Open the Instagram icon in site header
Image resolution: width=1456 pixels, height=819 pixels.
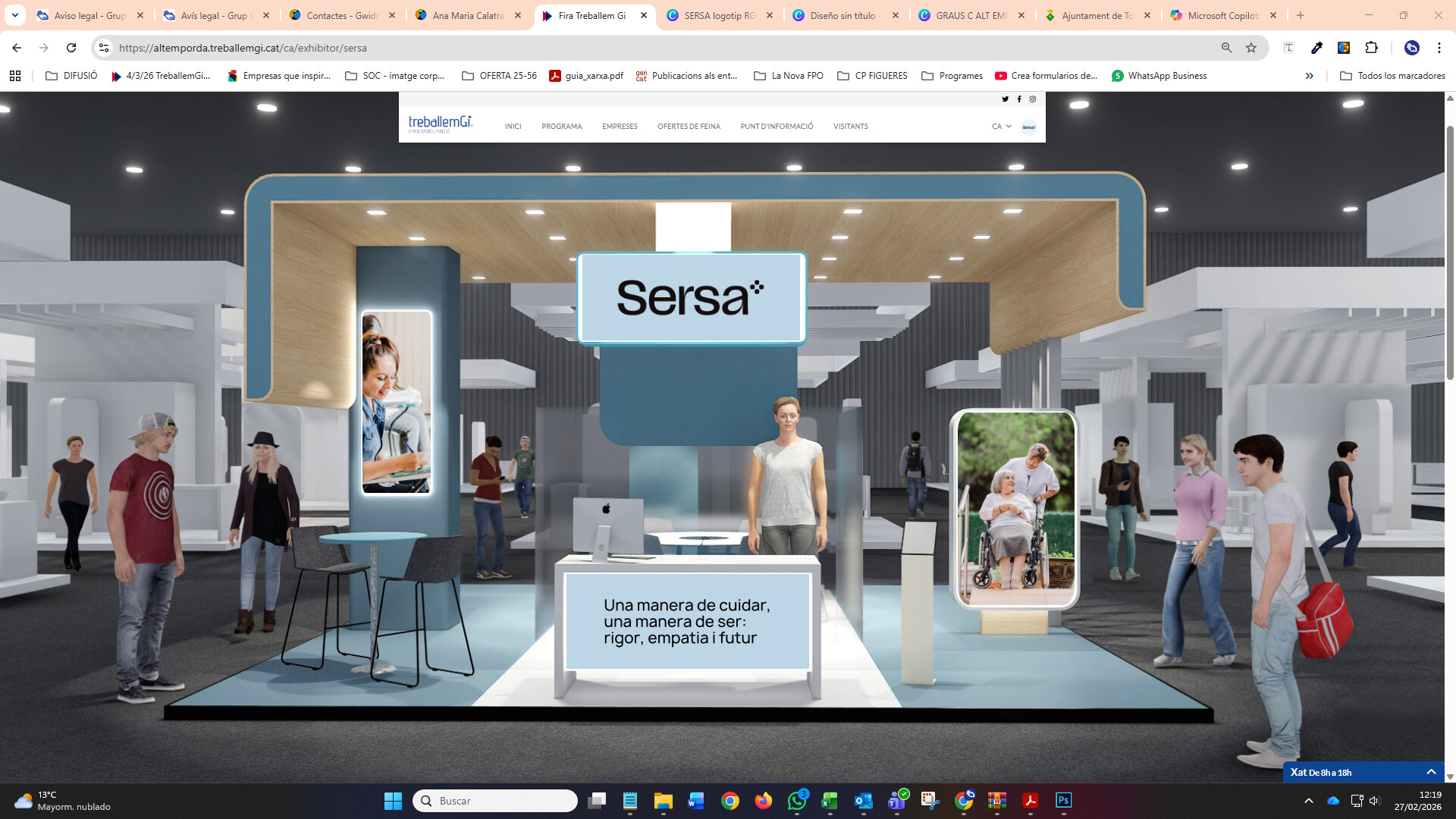tap(1033, 99)
